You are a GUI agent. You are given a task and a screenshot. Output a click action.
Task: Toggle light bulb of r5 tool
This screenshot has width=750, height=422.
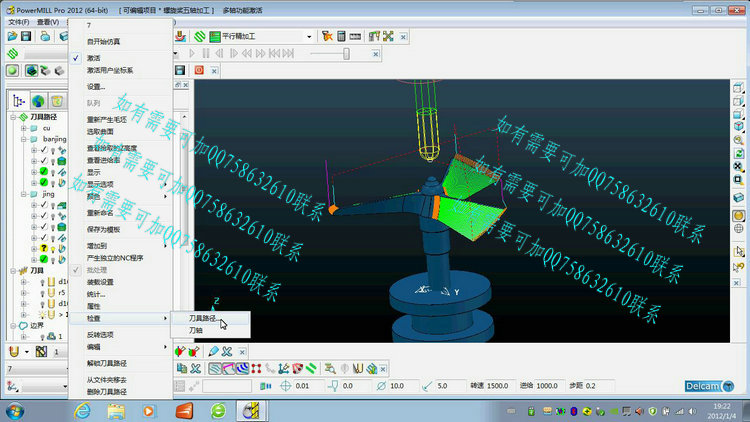coord(43,293)
